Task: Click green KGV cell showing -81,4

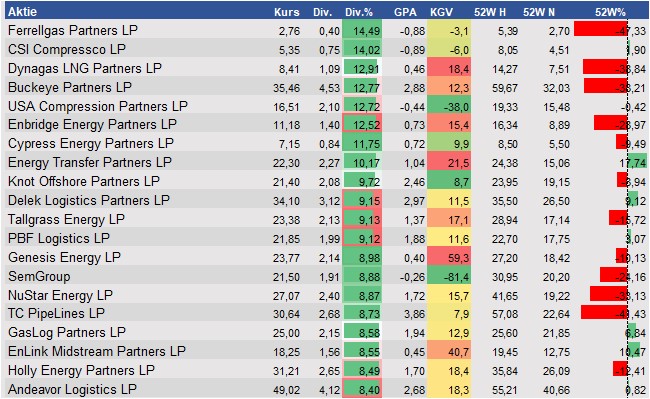Action: click(x=449, y=277)
